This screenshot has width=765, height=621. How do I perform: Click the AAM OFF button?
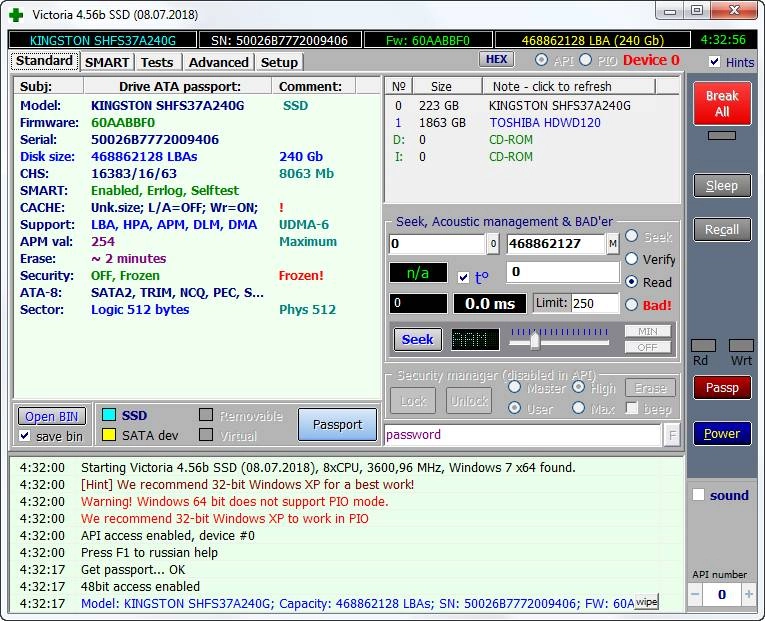(x=647, y=347)
